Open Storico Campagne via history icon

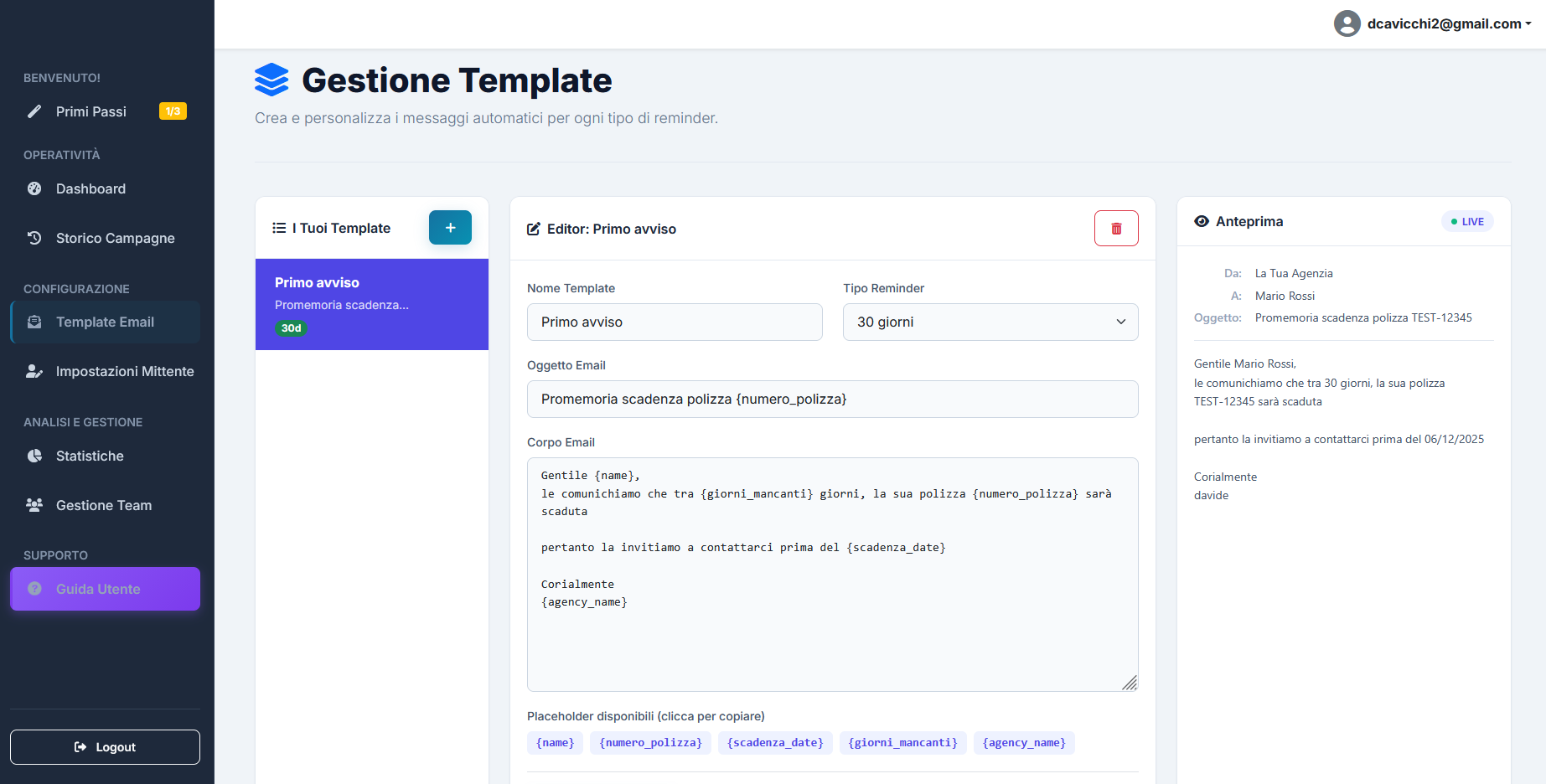point(34,238)
